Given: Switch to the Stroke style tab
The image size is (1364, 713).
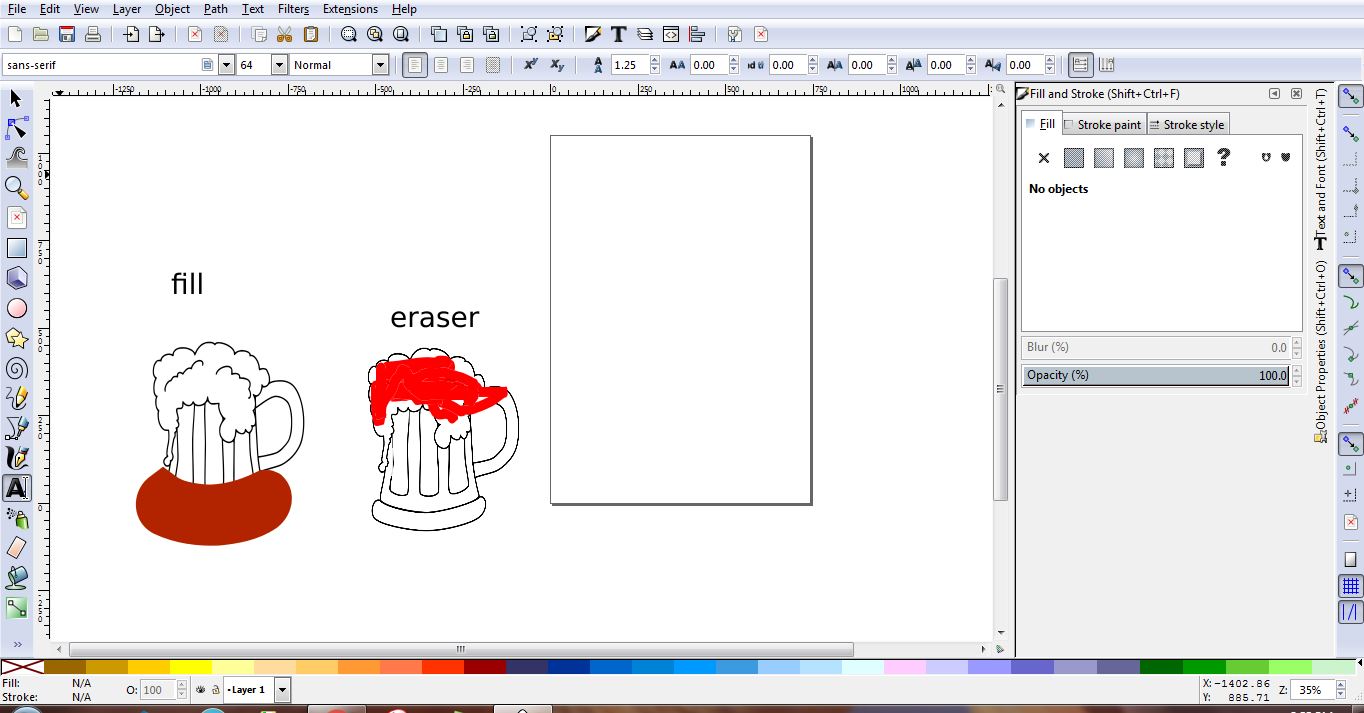Looking at the screenshot, I should point(1186,125).
